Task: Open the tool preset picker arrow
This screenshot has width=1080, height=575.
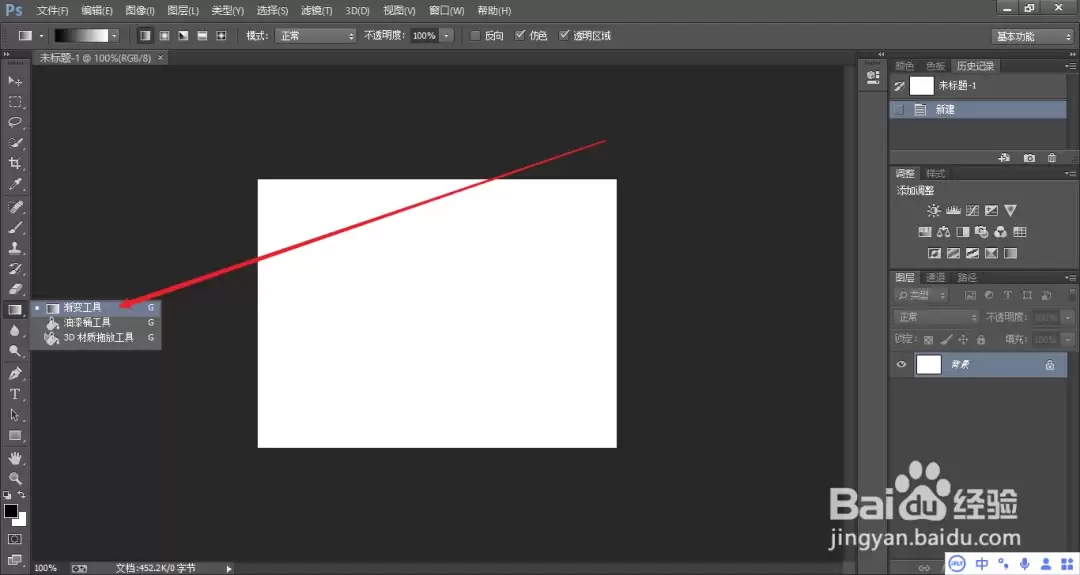Action: 41,36
